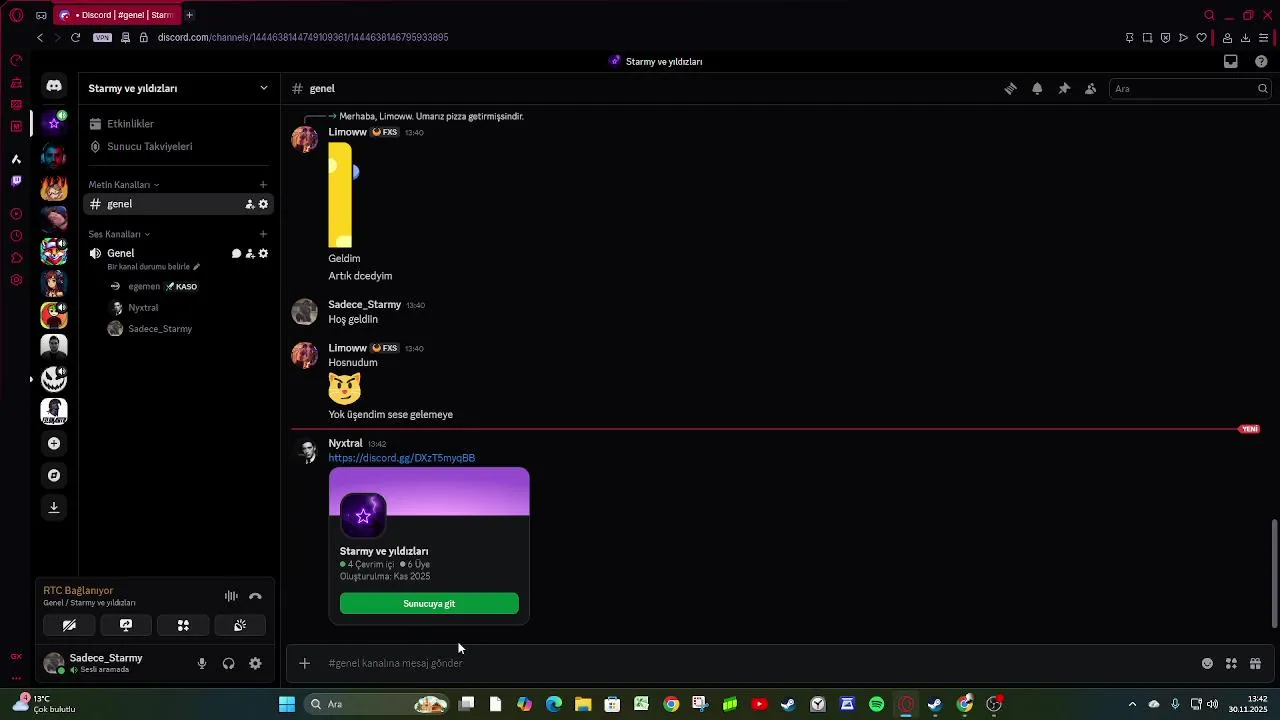Open threads icon in genel channel header

(1010, 89)
